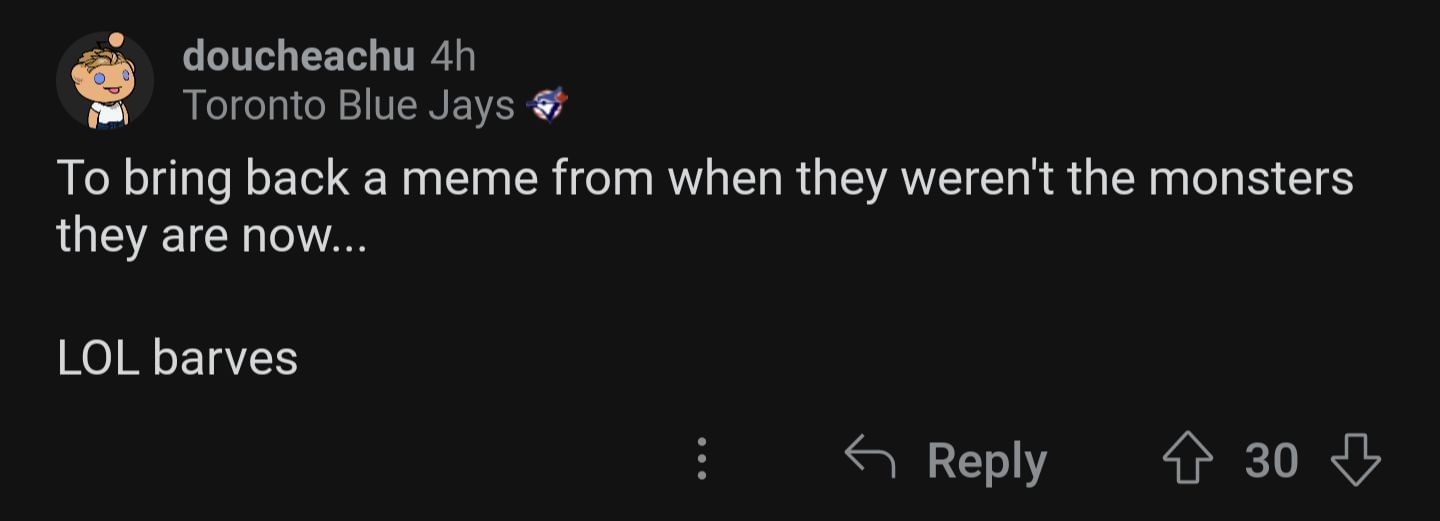Open doucheachu's Snoo avatar
1440x521 pixels.
104,82
